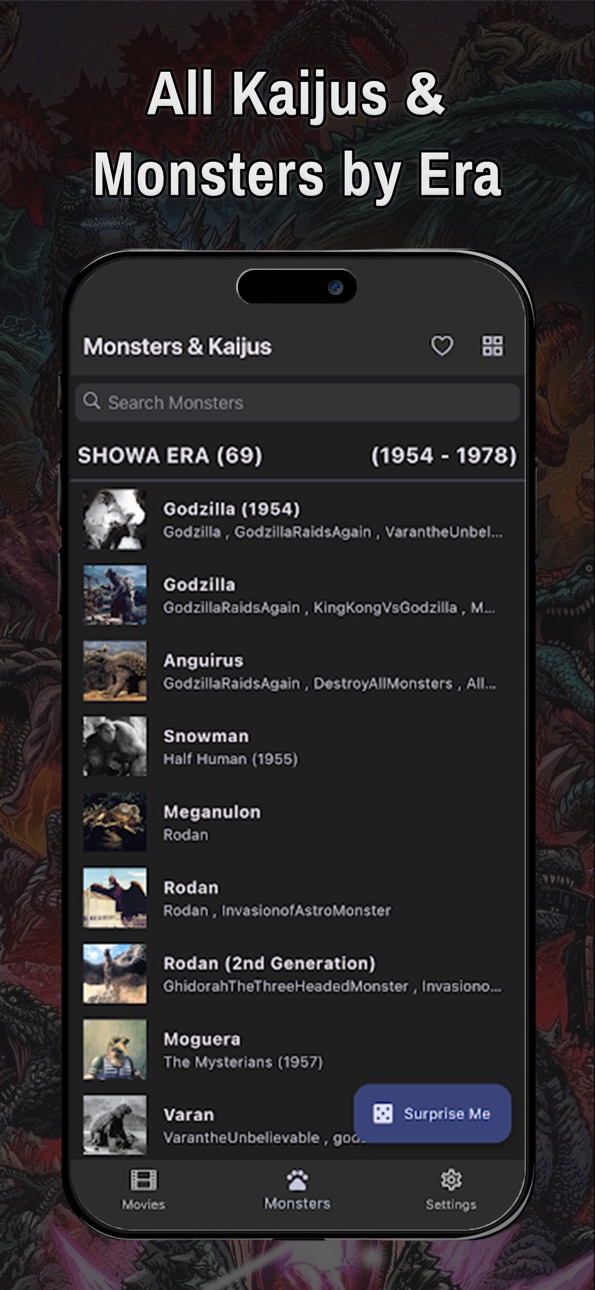The image size is (595, 1290).
Task: Select the Snowman entry title
Action: tap(206, 736)
